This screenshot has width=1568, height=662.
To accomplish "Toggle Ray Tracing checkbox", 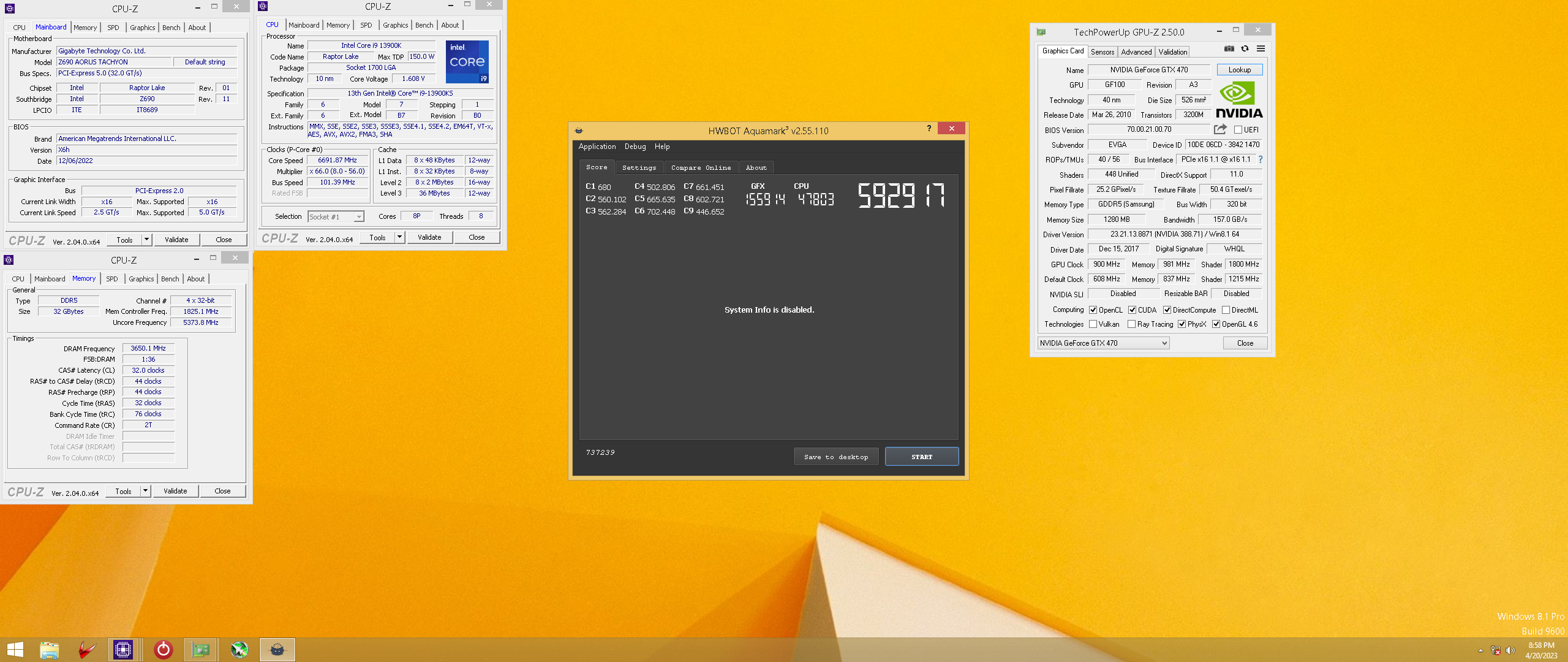I will [x=1131, y=324].
